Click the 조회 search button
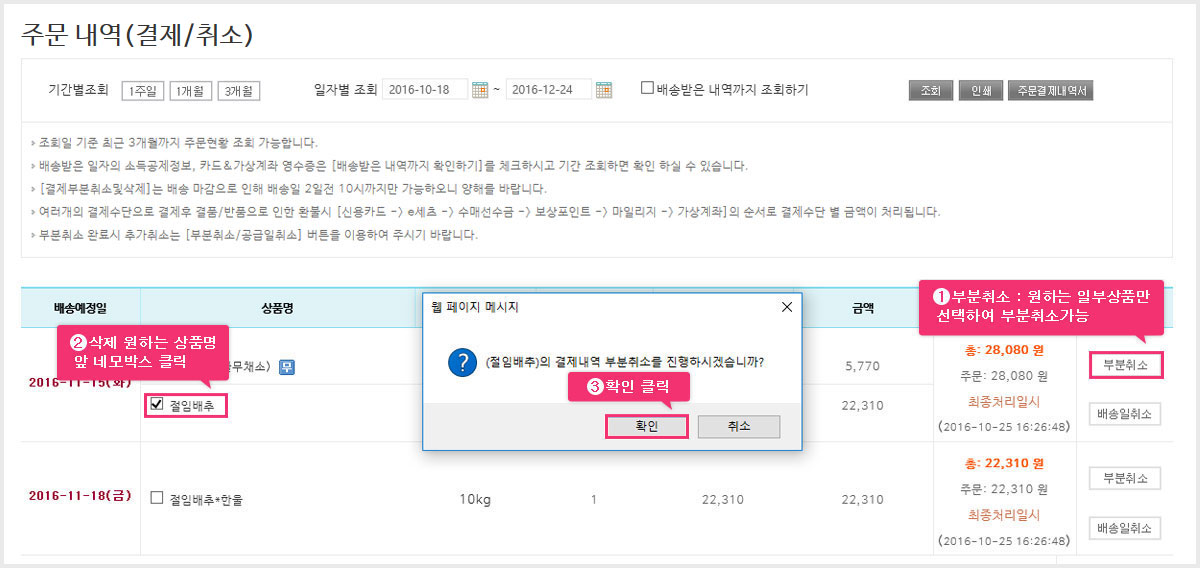The width and height of the screenshot is (1200, 568). pos(931,90)
